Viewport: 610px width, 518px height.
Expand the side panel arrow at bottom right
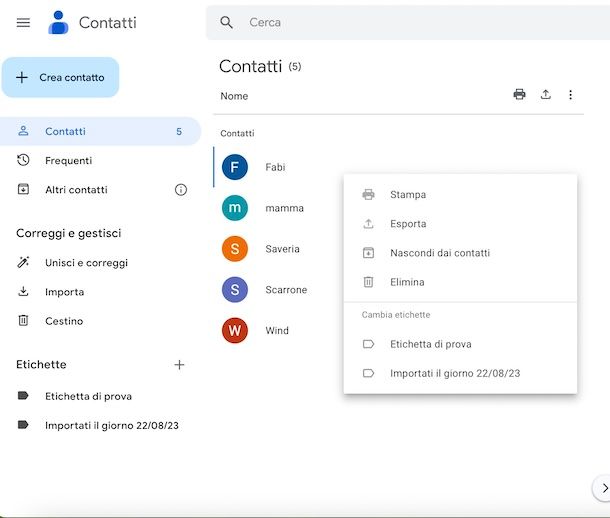[603, 488]
